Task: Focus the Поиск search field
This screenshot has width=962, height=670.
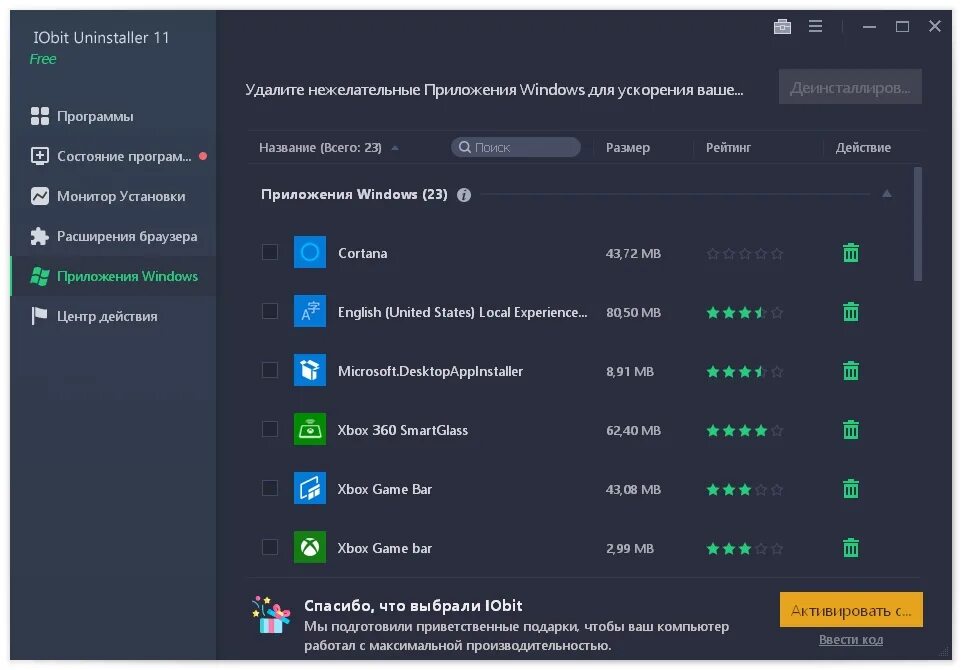Action: (x=516, y=147)
